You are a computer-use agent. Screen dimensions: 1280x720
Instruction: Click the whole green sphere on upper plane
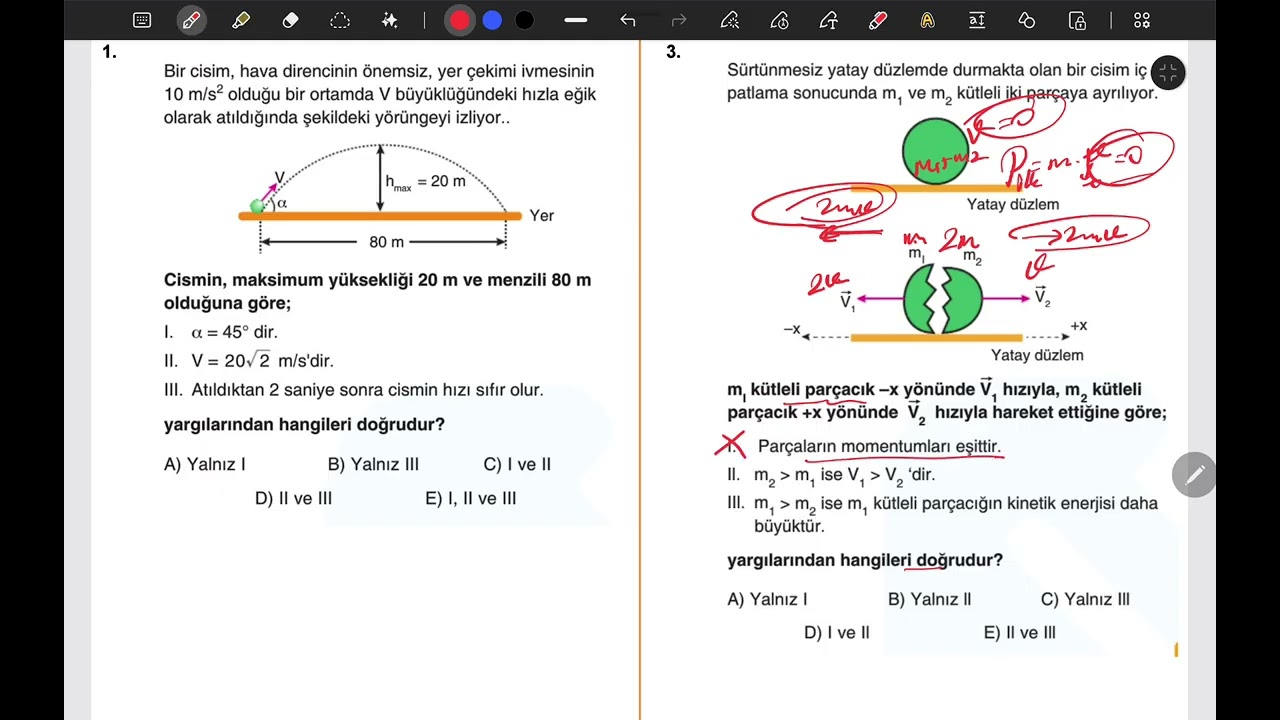tap(936, 151)
